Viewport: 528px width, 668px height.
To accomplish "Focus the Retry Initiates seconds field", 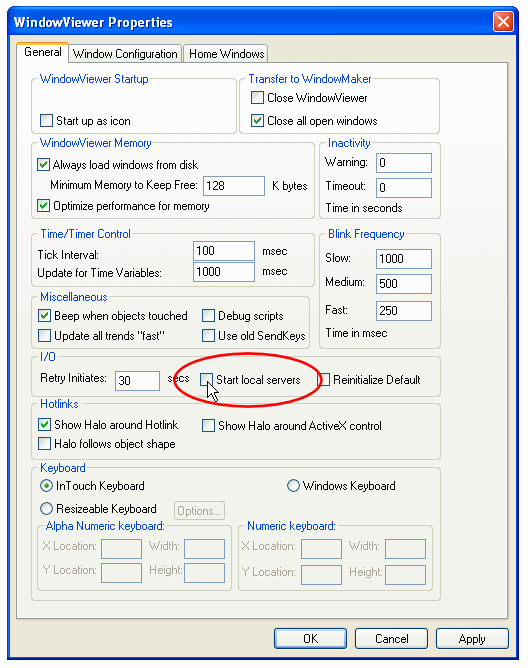I will pyautogui.click(x=137, y=380).
